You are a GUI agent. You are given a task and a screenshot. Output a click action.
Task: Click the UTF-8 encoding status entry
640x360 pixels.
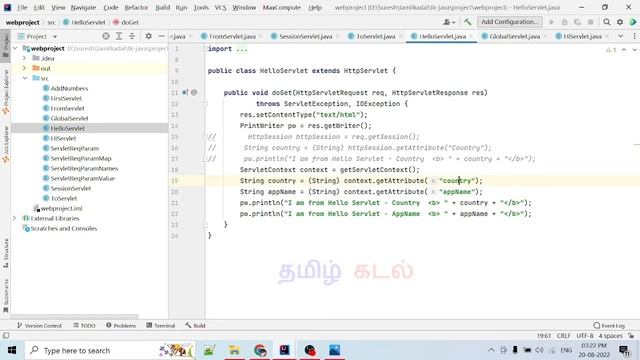coord(585,336)
